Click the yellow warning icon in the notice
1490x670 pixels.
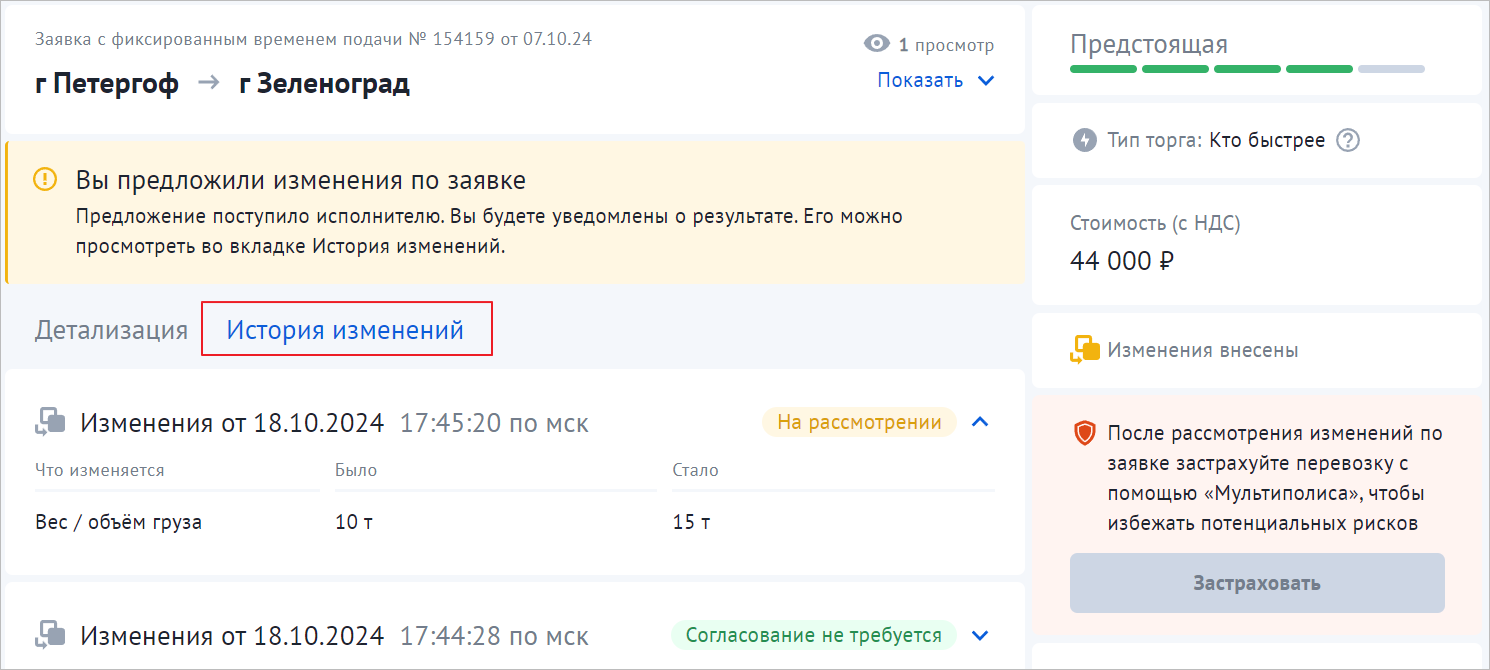45,180
